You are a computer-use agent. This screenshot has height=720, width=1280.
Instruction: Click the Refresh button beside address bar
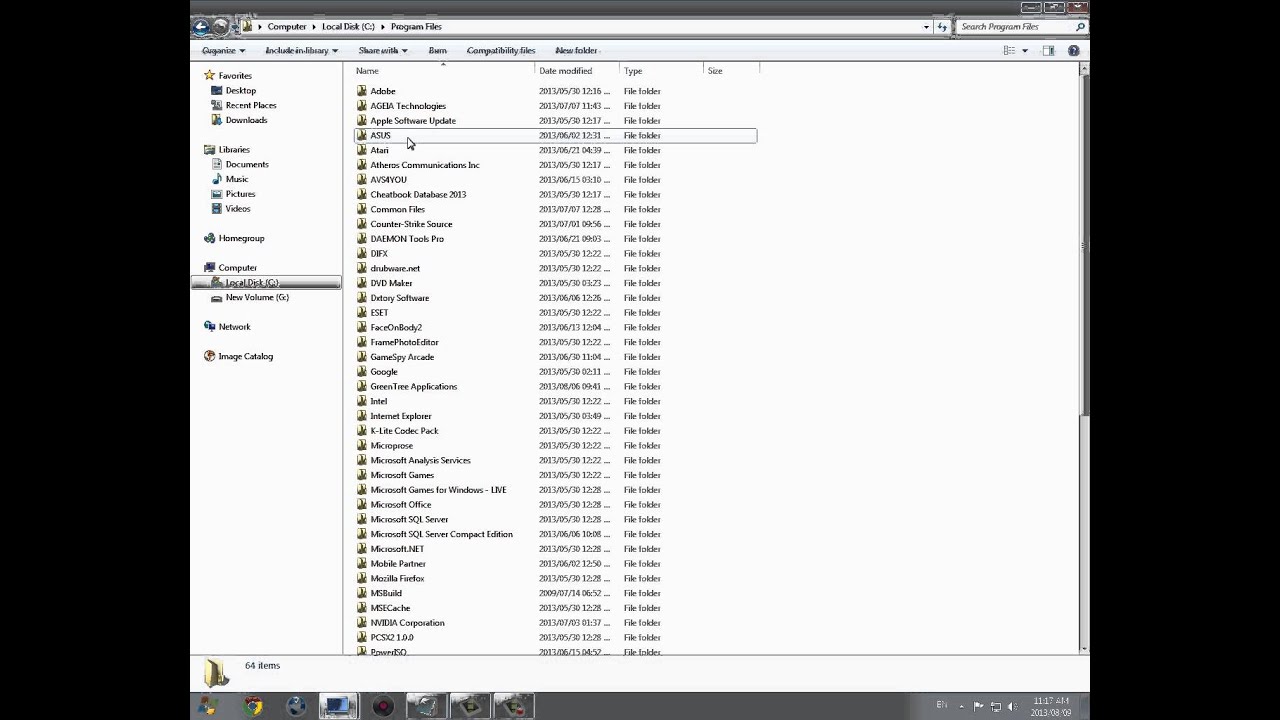[942, 27]
